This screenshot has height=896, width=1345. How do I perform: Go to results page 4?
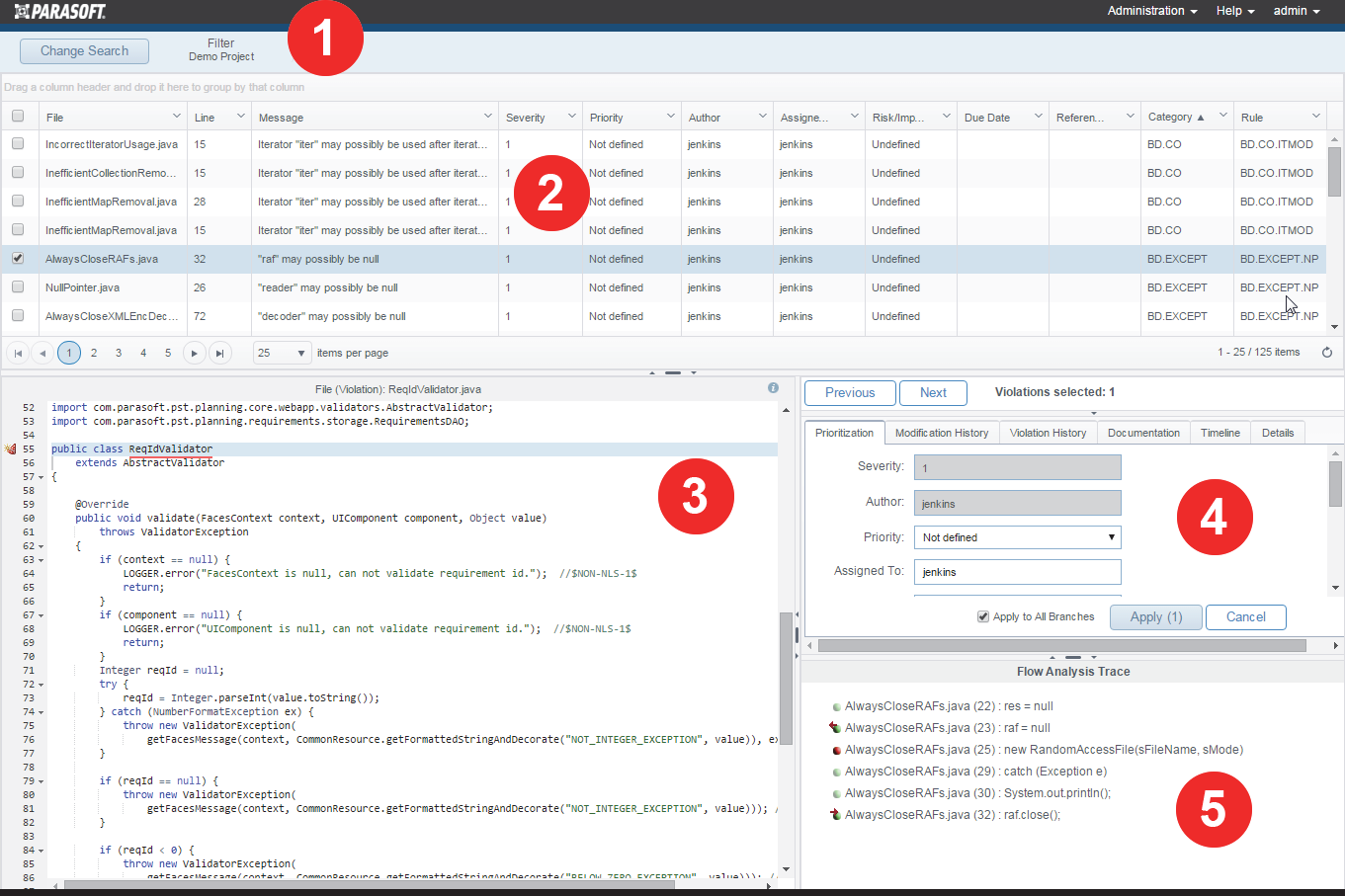(x=143, y=353)
